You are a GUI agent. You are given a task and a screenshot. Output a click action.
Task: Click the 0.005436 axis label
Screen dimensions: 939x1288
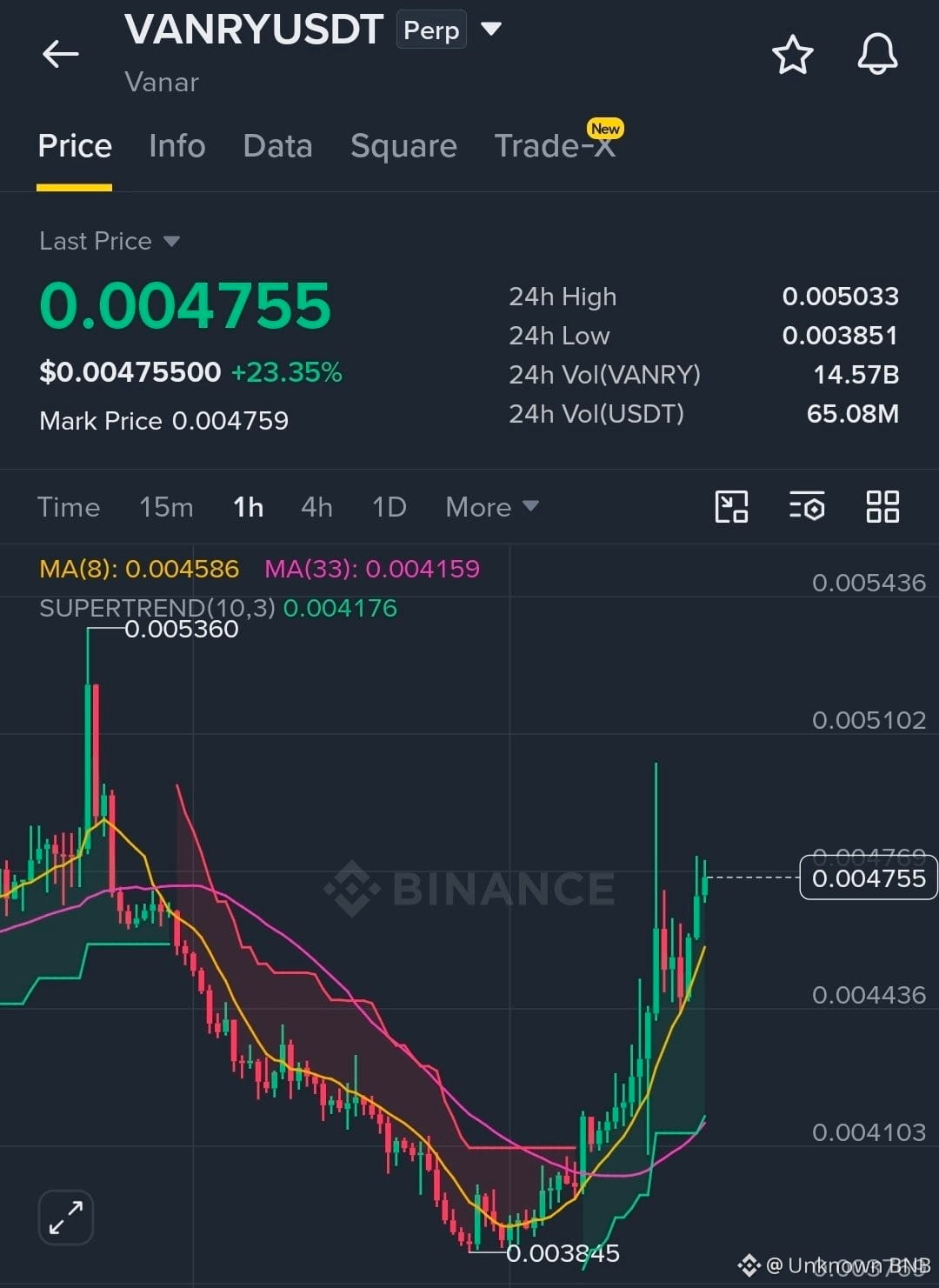pos(869,583)
